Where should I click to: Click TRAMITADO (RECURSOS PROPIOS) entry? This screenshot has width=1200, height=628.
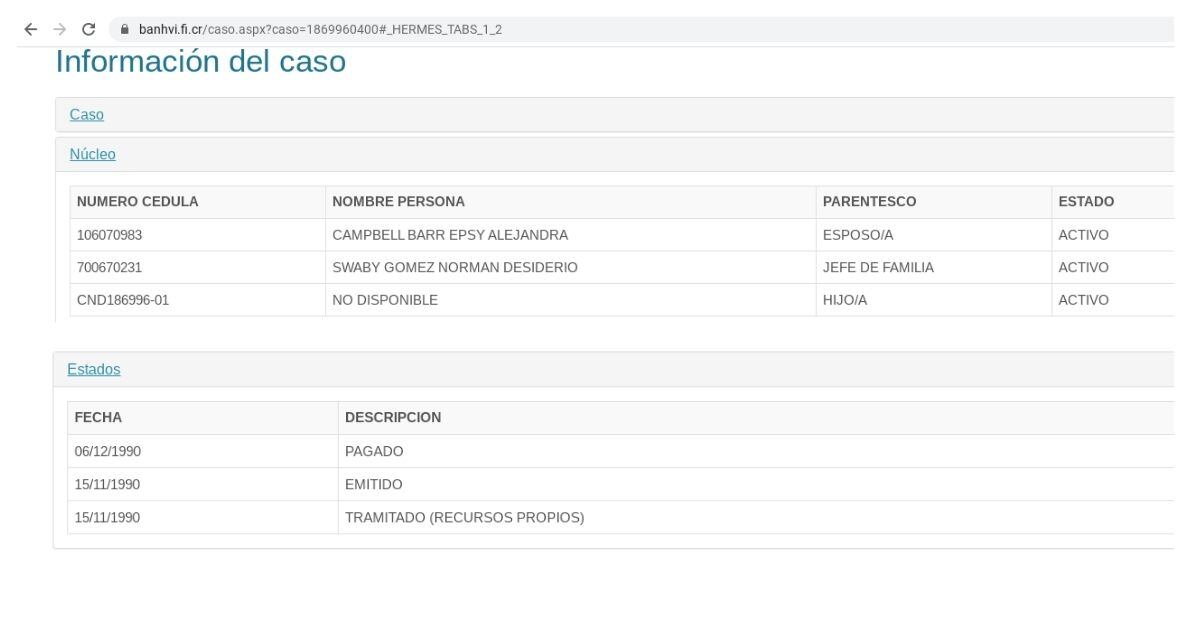click(x=464, y=518)
